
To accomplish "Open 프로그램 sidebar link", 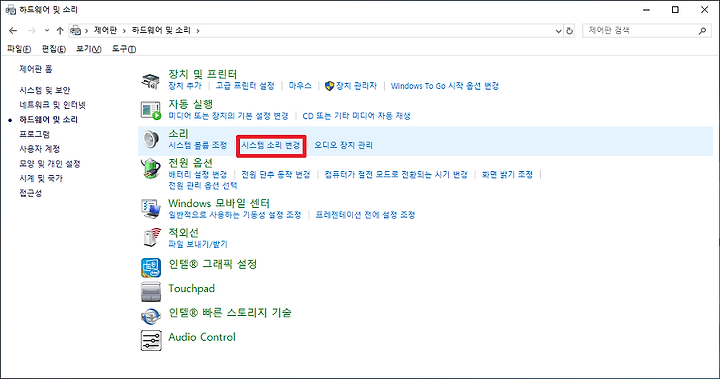I will pos(34,134).
